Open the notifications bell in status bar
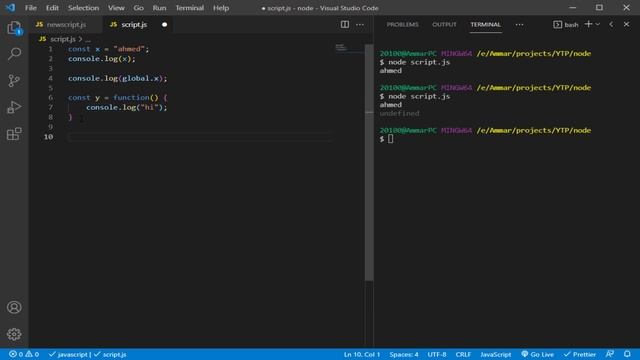 627,354
